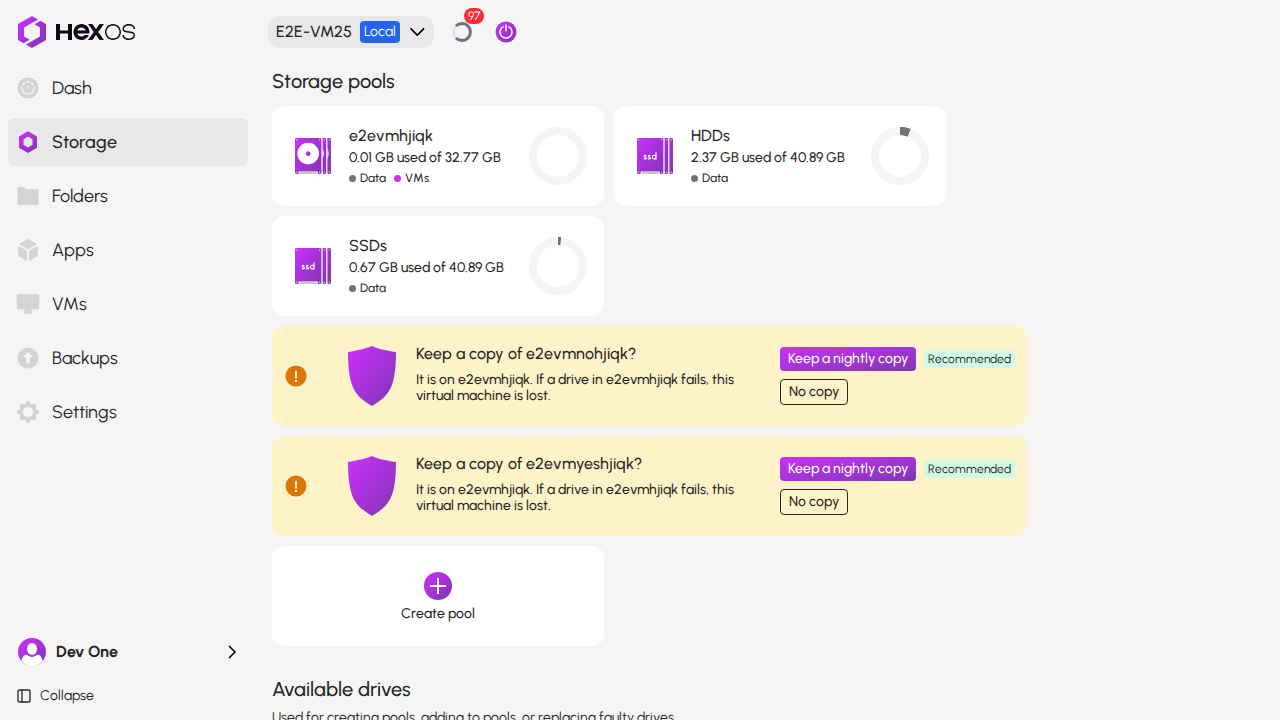
Task: Click the e2evmhjiqk pool disk icon
Action: pos(313,156)
